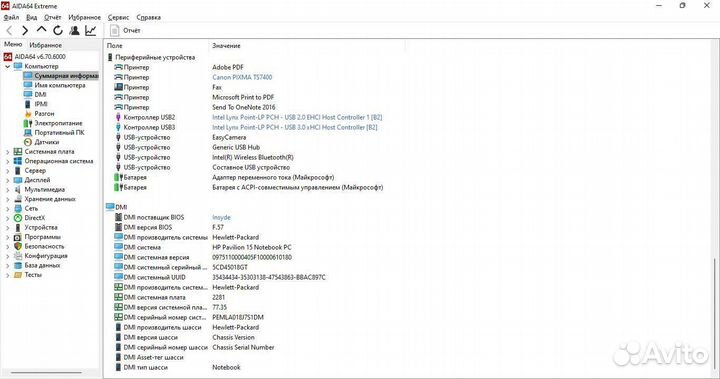Click the Back navigation arrow
Image resolution: width=720 pixels, height=379 pixels.
coord(9,31)
